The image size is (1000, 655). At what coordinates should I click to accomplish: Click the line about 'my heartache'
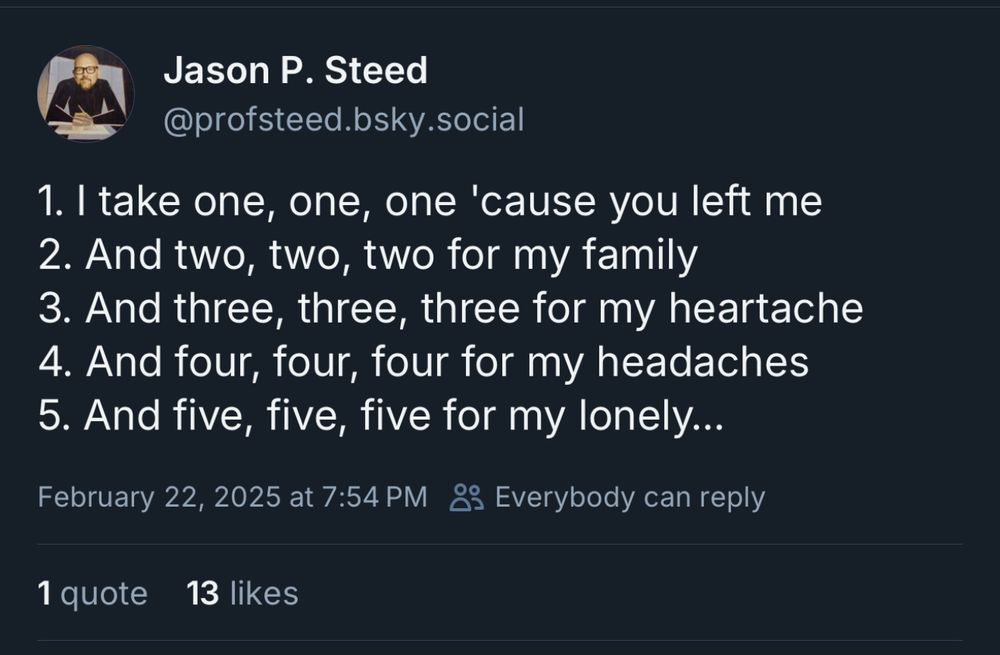coord(450,309)
